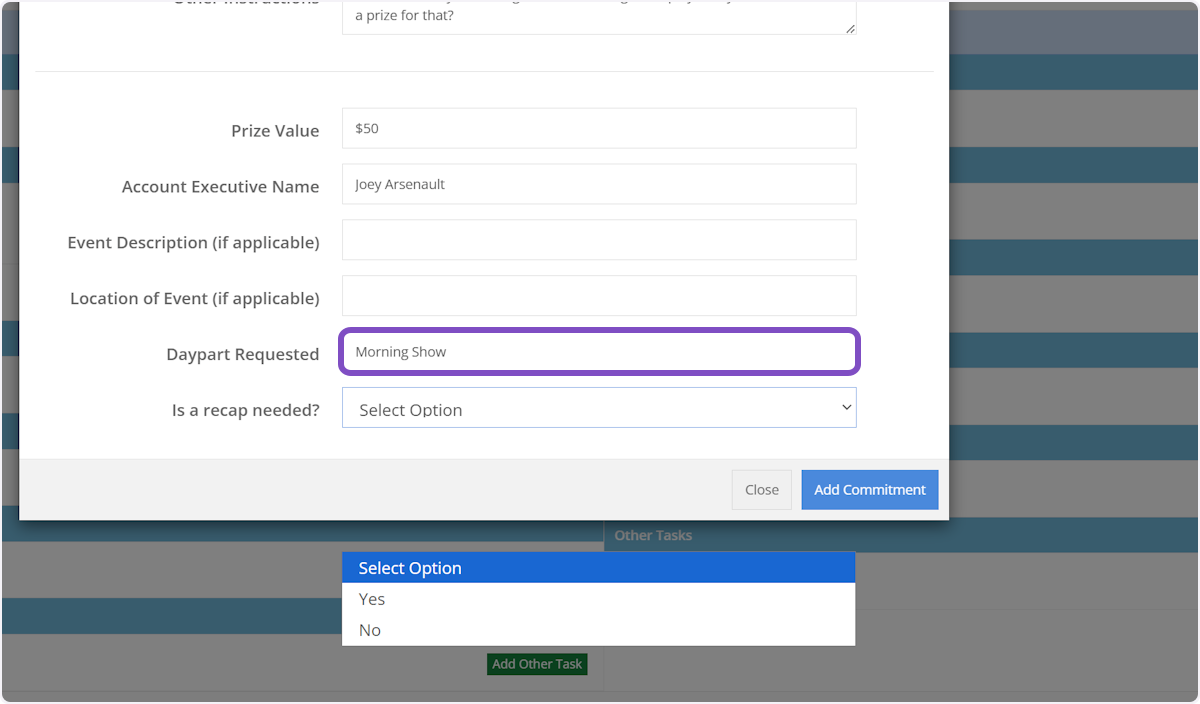Focus the Prize Value field showing $50

coord(598,129)
